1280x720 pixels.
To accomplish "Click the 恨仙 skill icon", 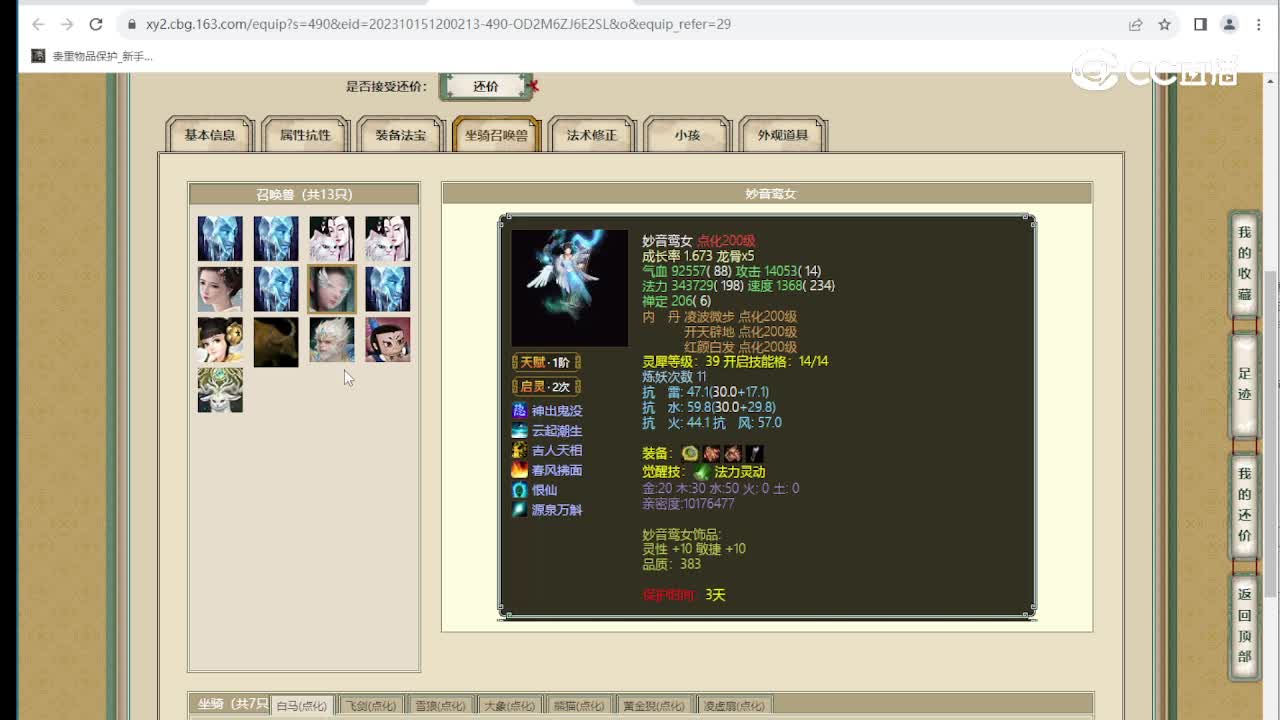I will [519, 490].
